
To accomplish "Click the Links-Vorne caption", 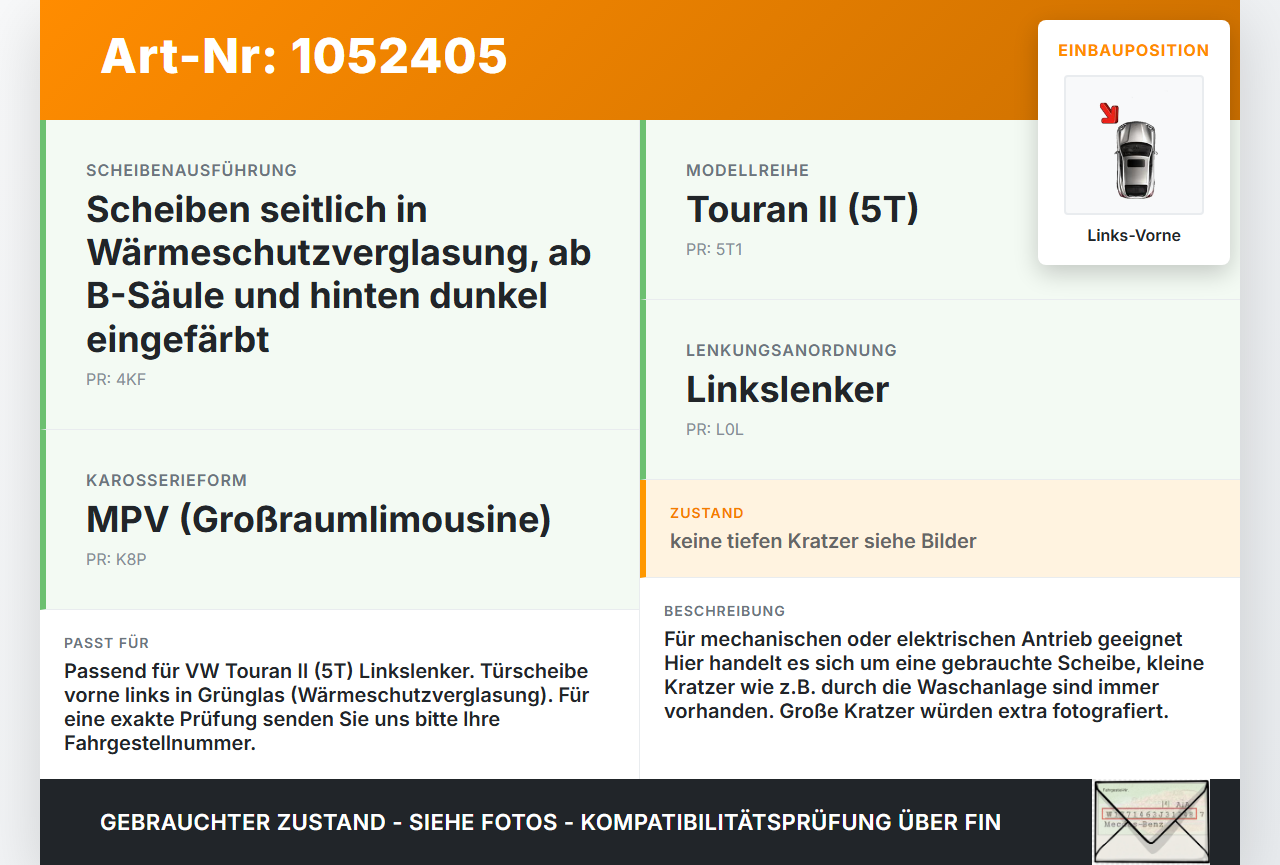I will click(x=1134, y=236).
